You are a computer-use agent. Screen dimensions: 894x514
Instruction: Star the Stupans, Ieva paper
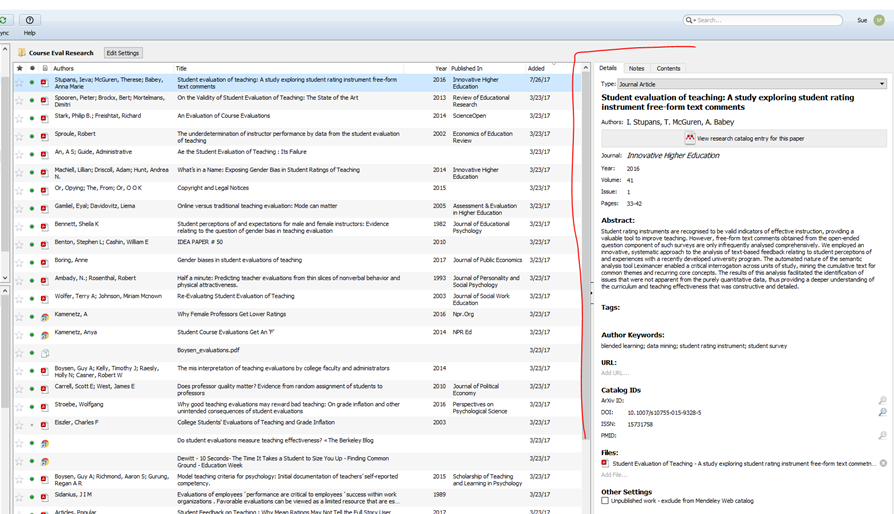coord(19,83)
